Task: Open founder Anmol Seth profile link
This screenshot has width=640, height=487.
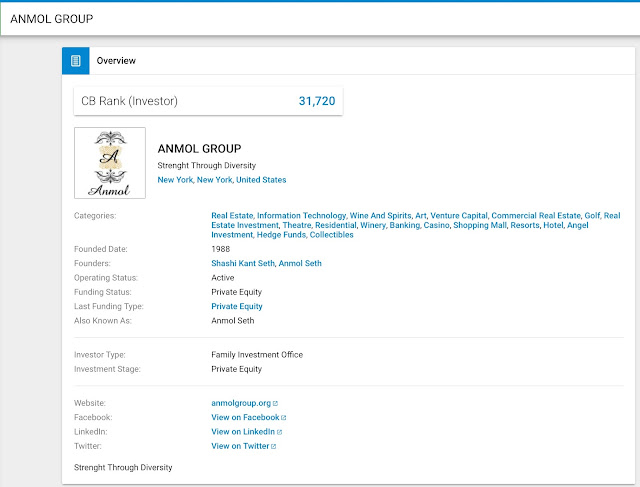Action: coord(300,263)
